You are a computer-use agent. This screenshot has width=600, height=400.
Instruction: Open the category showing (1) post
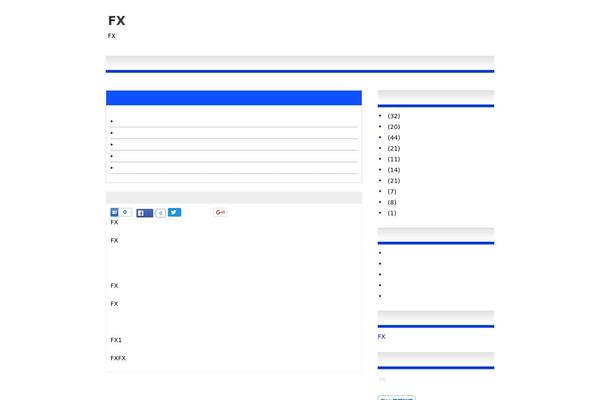tap(392, 213)
